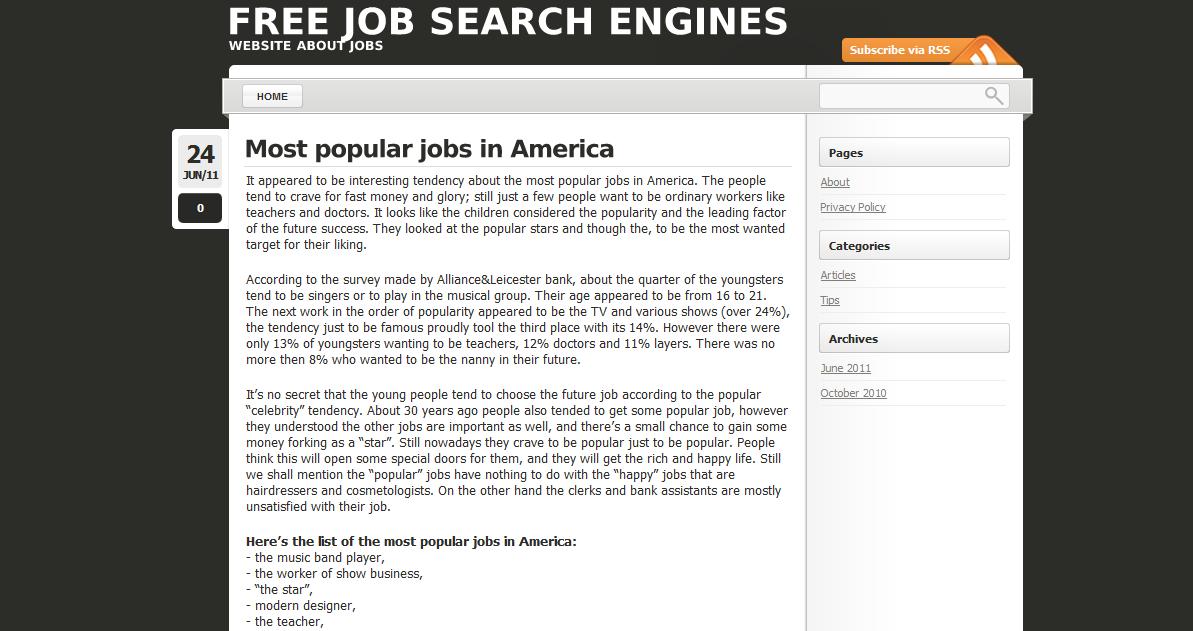The width and height of the screenshot is (1193, 631).
Task: Click the "Website about jobs" tagline
Action: 306,45
